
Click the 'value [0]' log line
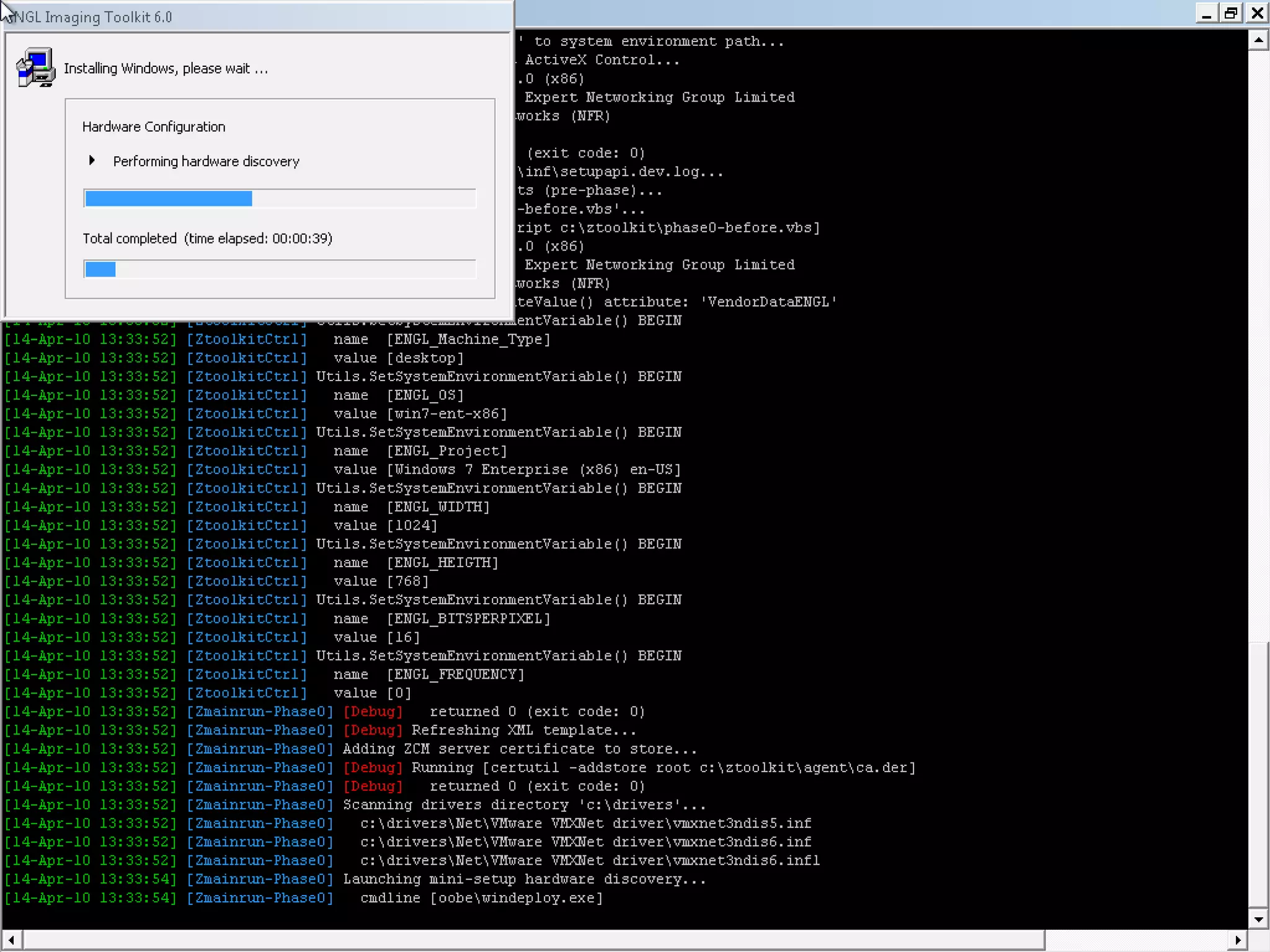click(372, 693)
